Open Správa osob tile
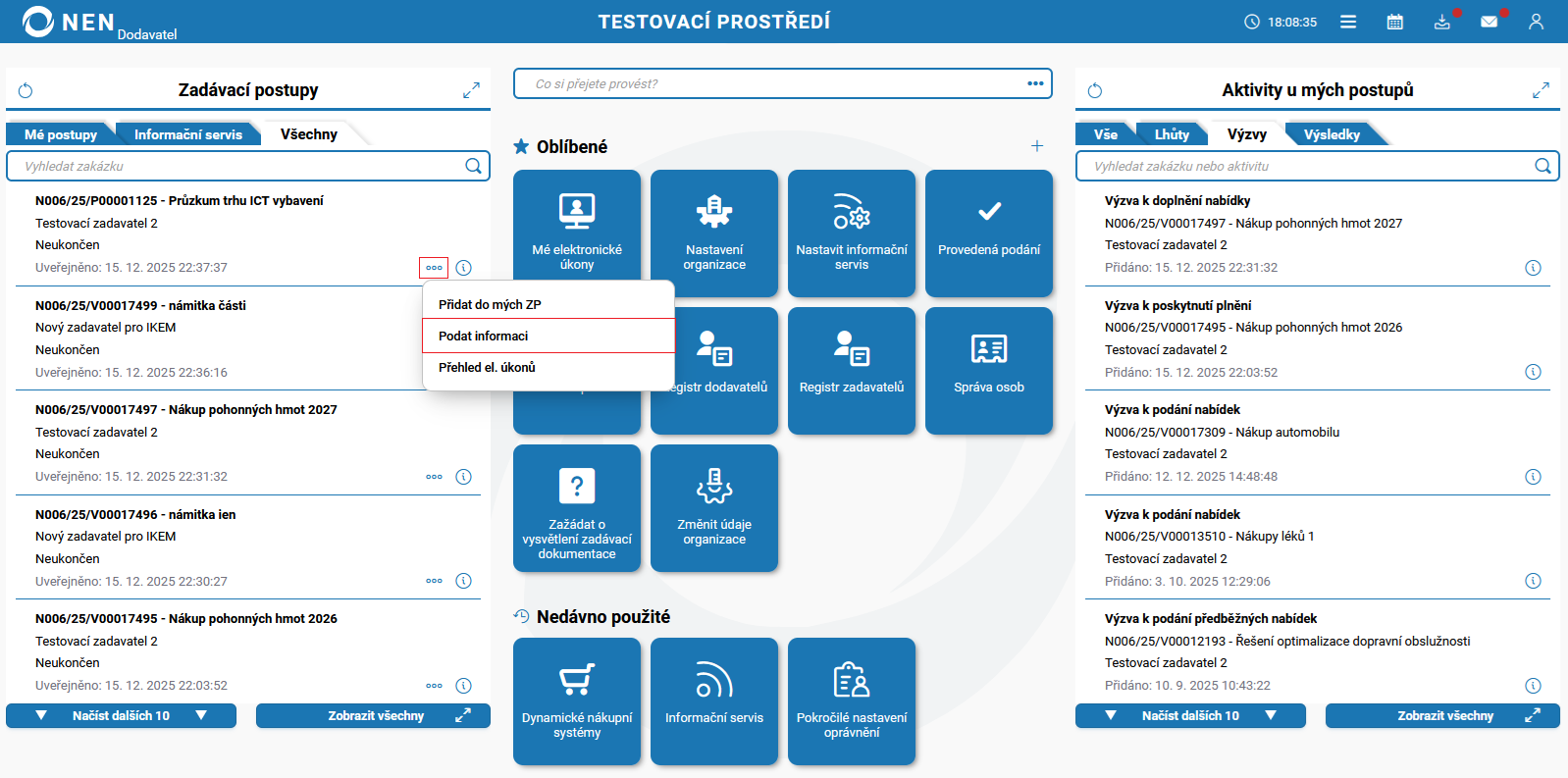This screenshot has height=778, width=1568. 989,371
